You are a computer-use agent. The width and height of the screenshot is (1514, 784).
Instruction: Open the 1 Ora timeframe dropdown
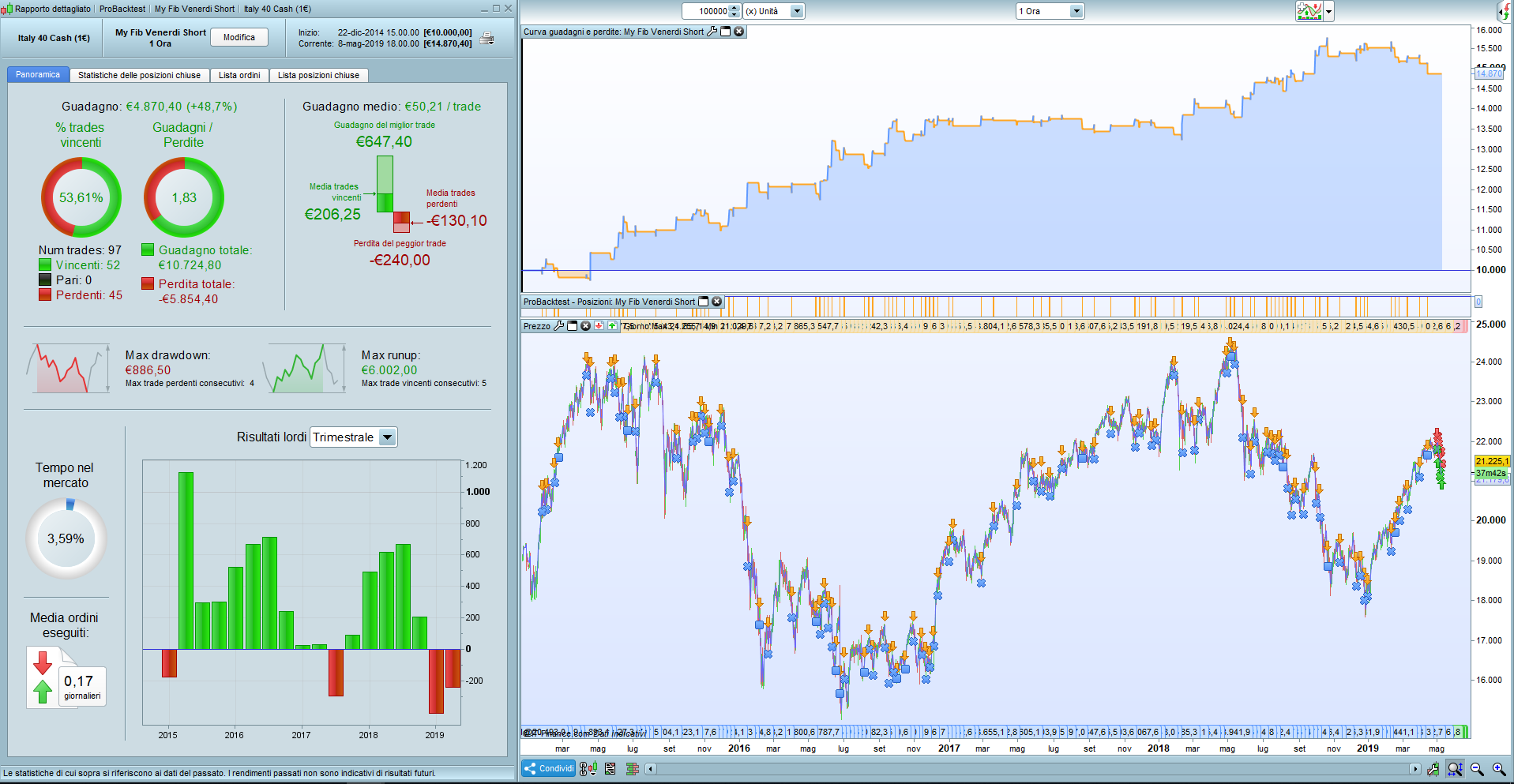tap(1050, 11)
